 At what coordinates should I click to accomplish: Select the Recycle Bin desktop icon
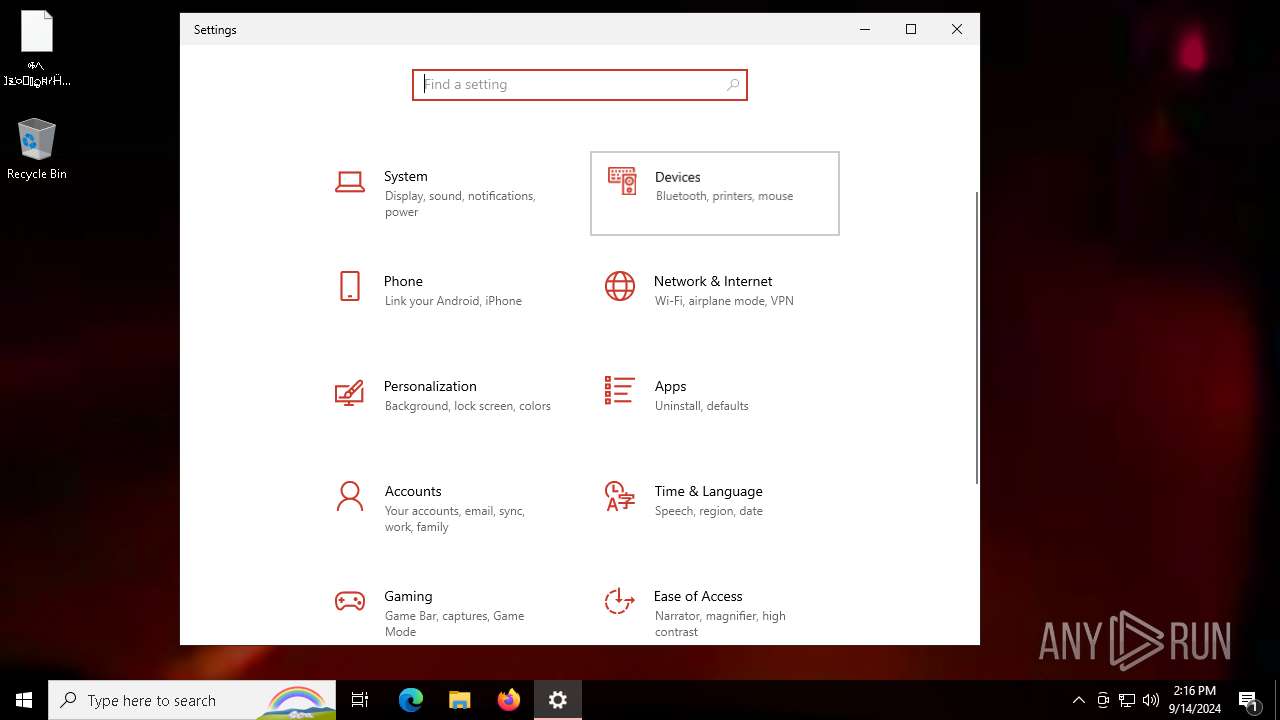tap(37, 150)
